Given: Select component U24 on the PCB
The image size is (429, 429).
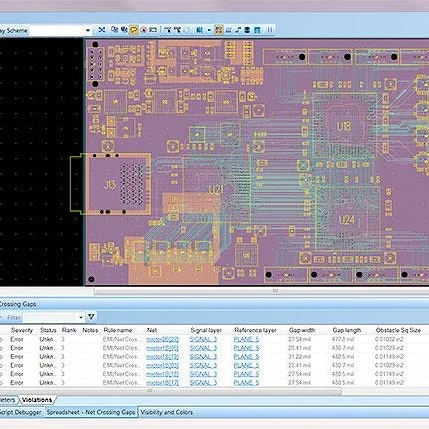Looking at the screenshot, I should (x=346, y=220).
